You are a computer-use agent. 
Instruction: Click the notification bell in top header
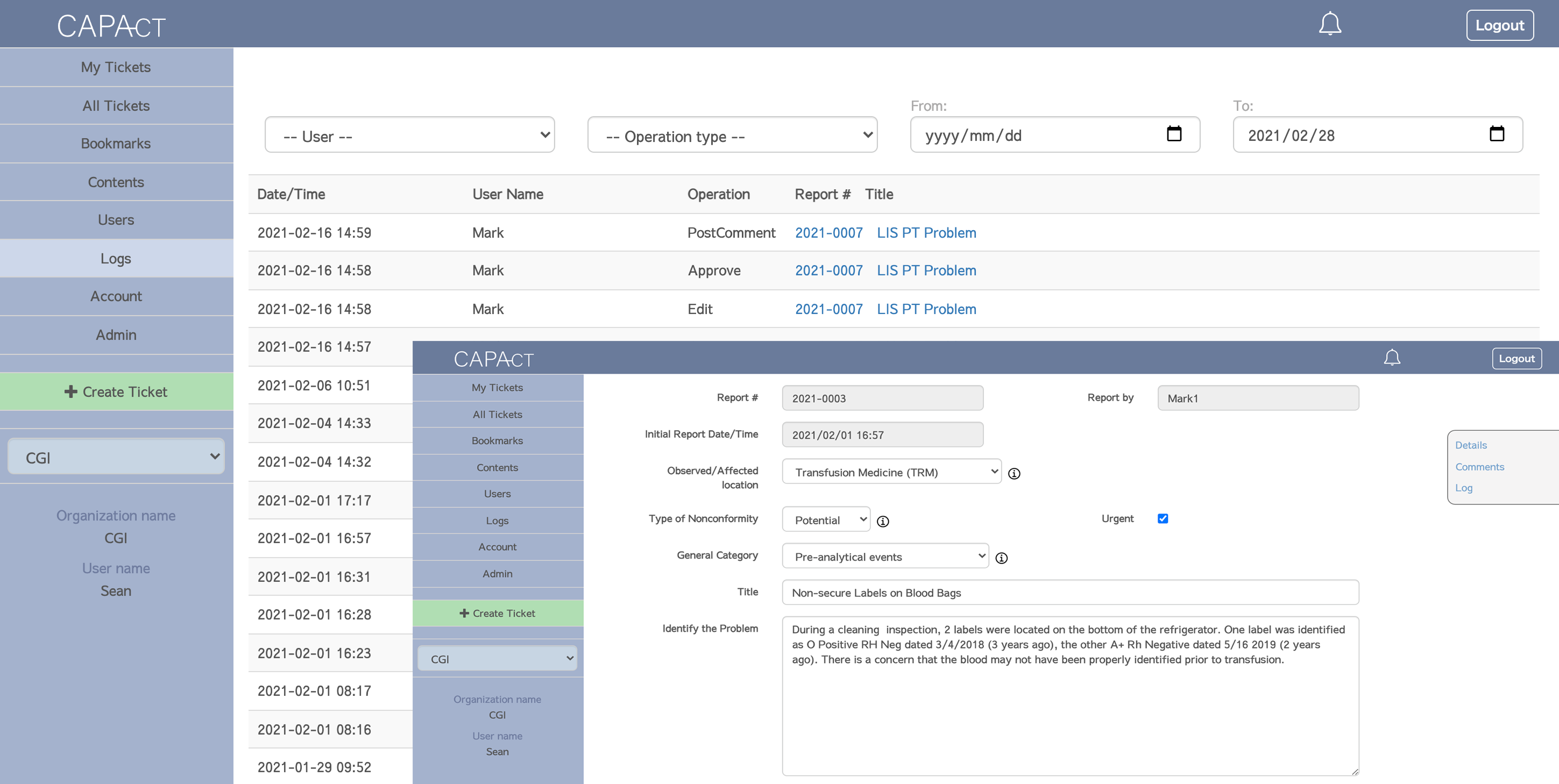click(1330, 24)
